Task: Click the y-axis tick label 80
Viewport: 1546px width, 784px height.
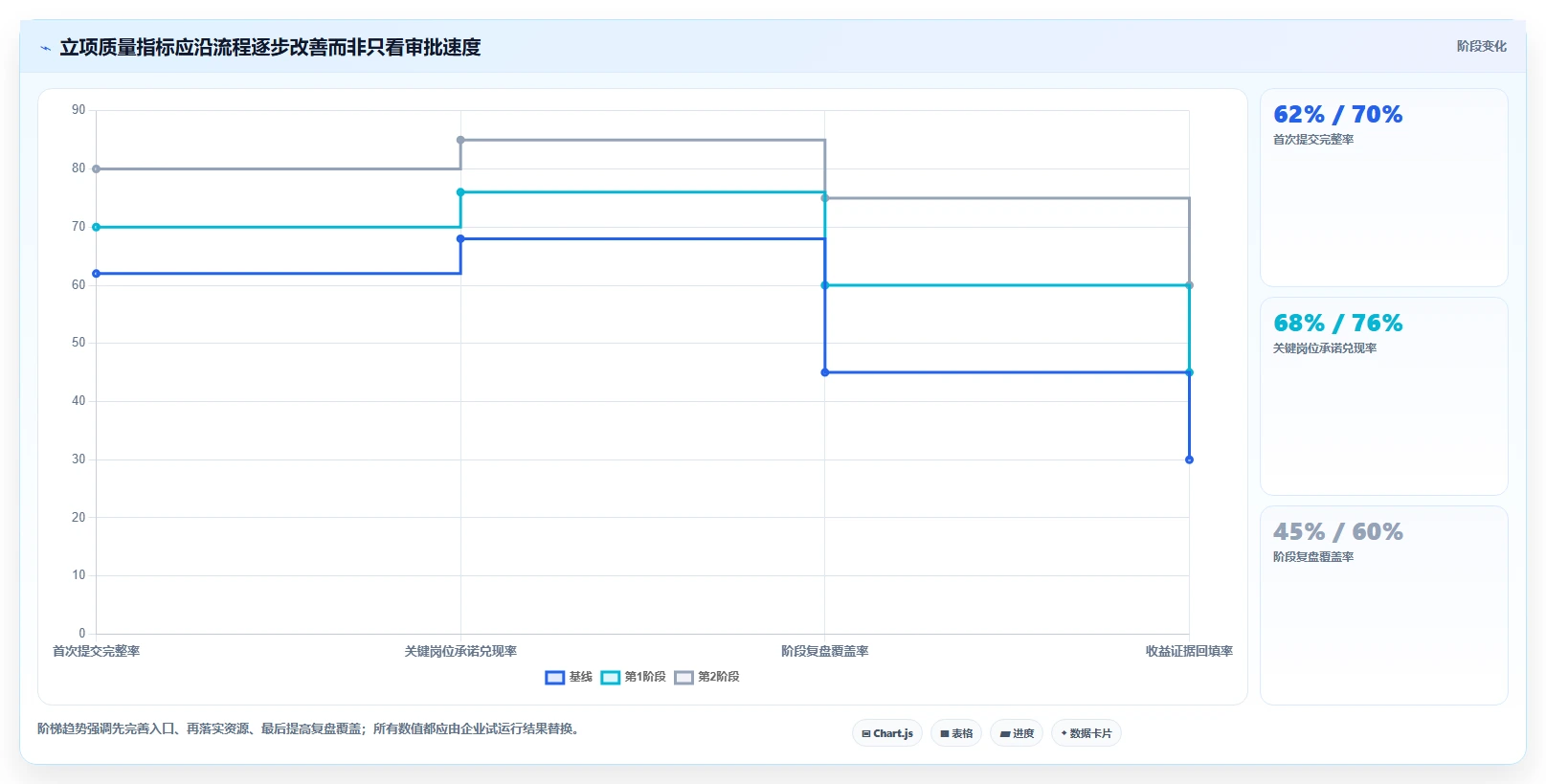Action: tap(78, 168)
